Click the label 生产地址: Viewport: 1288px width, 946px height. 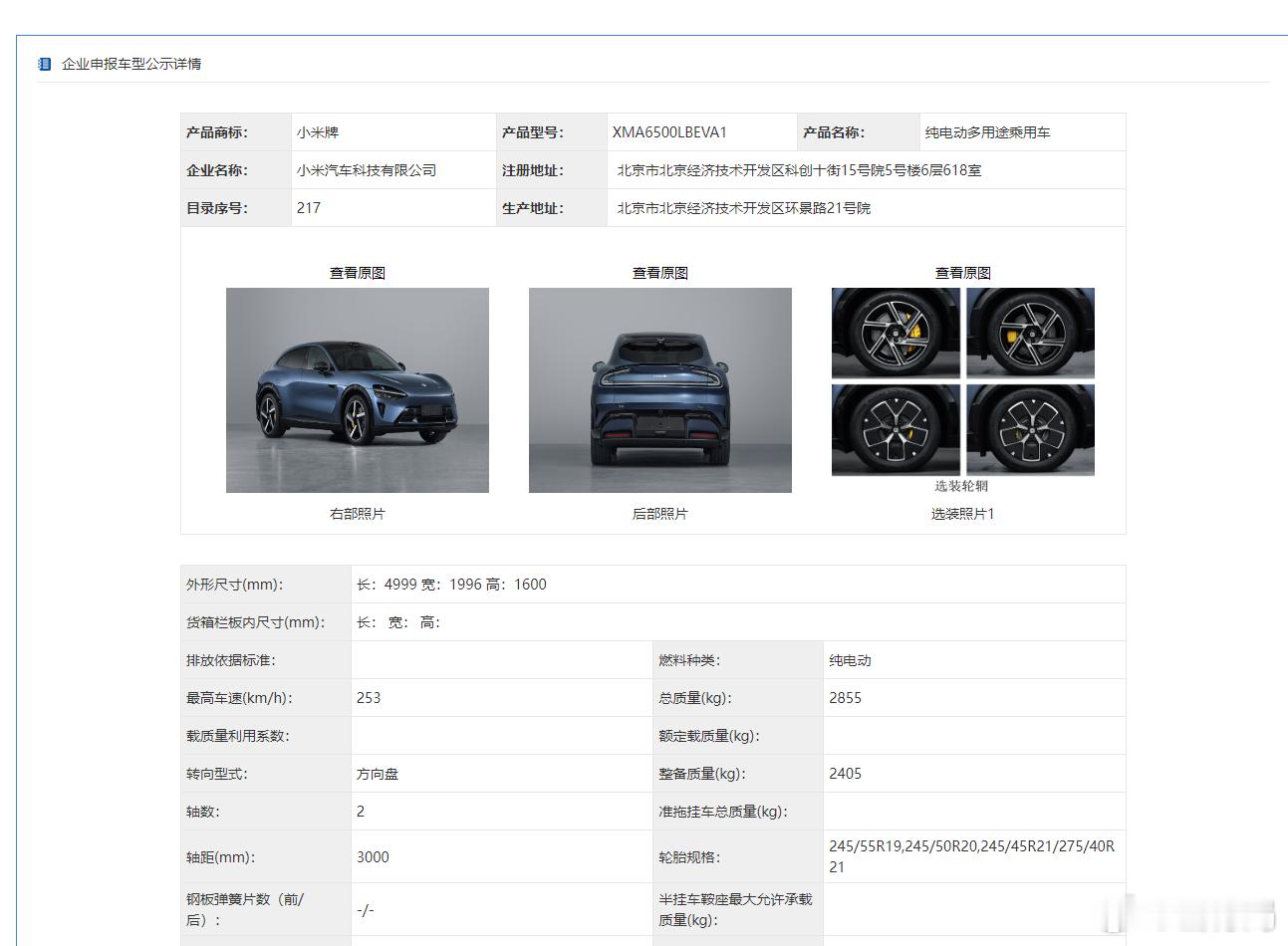coord(533,208)
